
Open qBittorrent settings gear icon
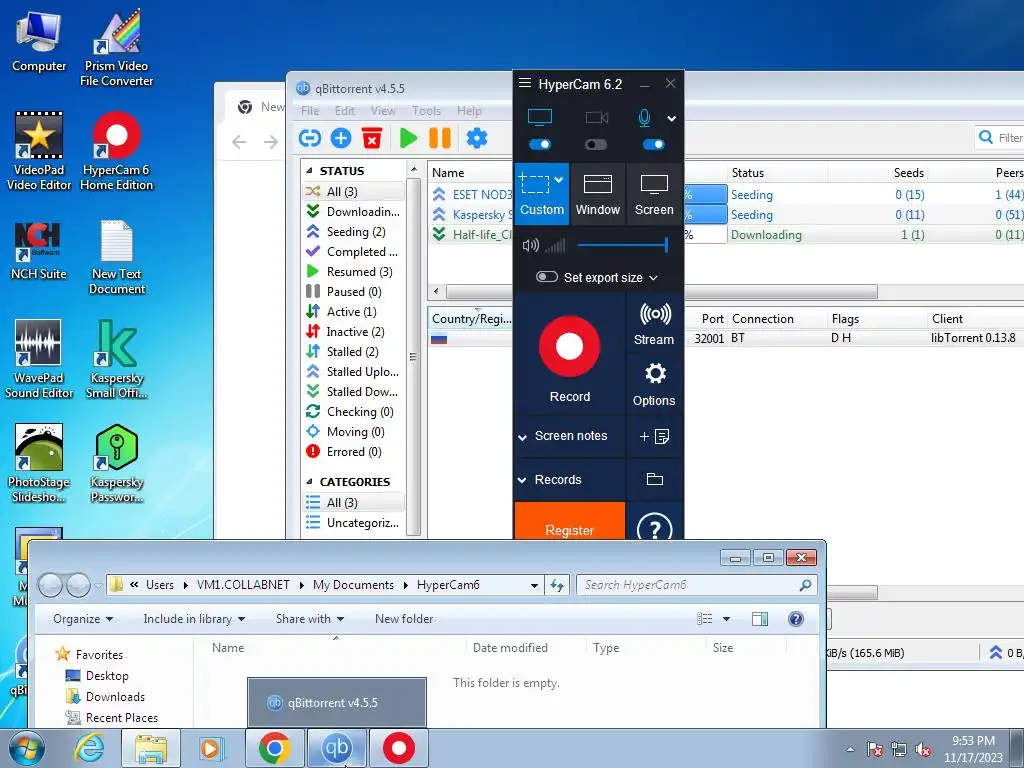[x=477, y=138]
